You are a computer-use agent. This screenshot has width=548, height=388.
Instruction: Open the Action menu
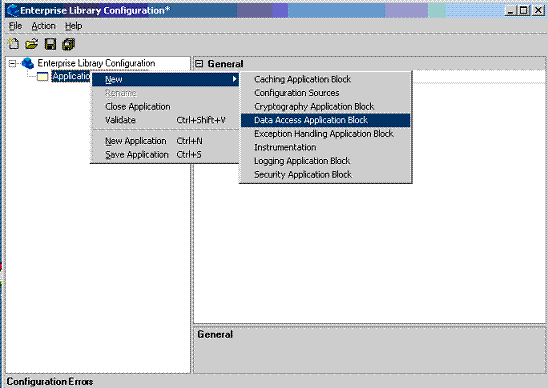[x=43, y=26]
